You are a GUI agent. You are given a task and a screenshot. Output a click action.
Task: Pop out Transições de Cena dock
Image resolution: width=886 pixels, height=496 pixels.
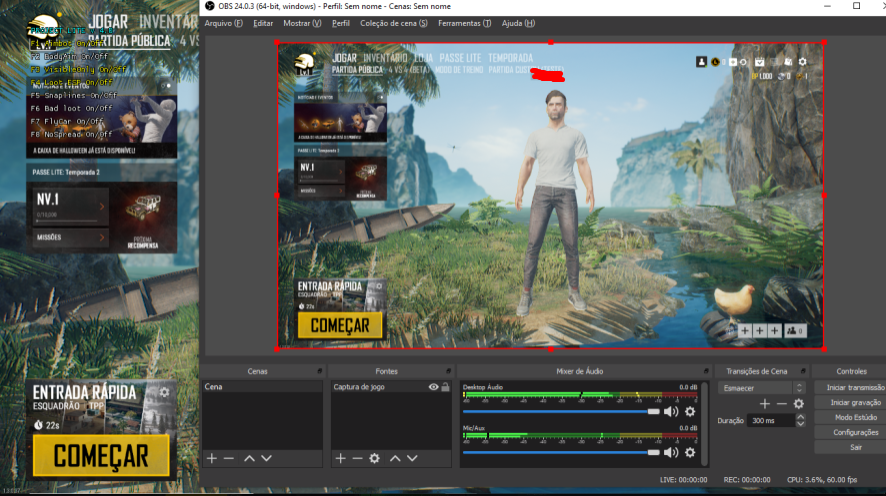tap(803, 371)
